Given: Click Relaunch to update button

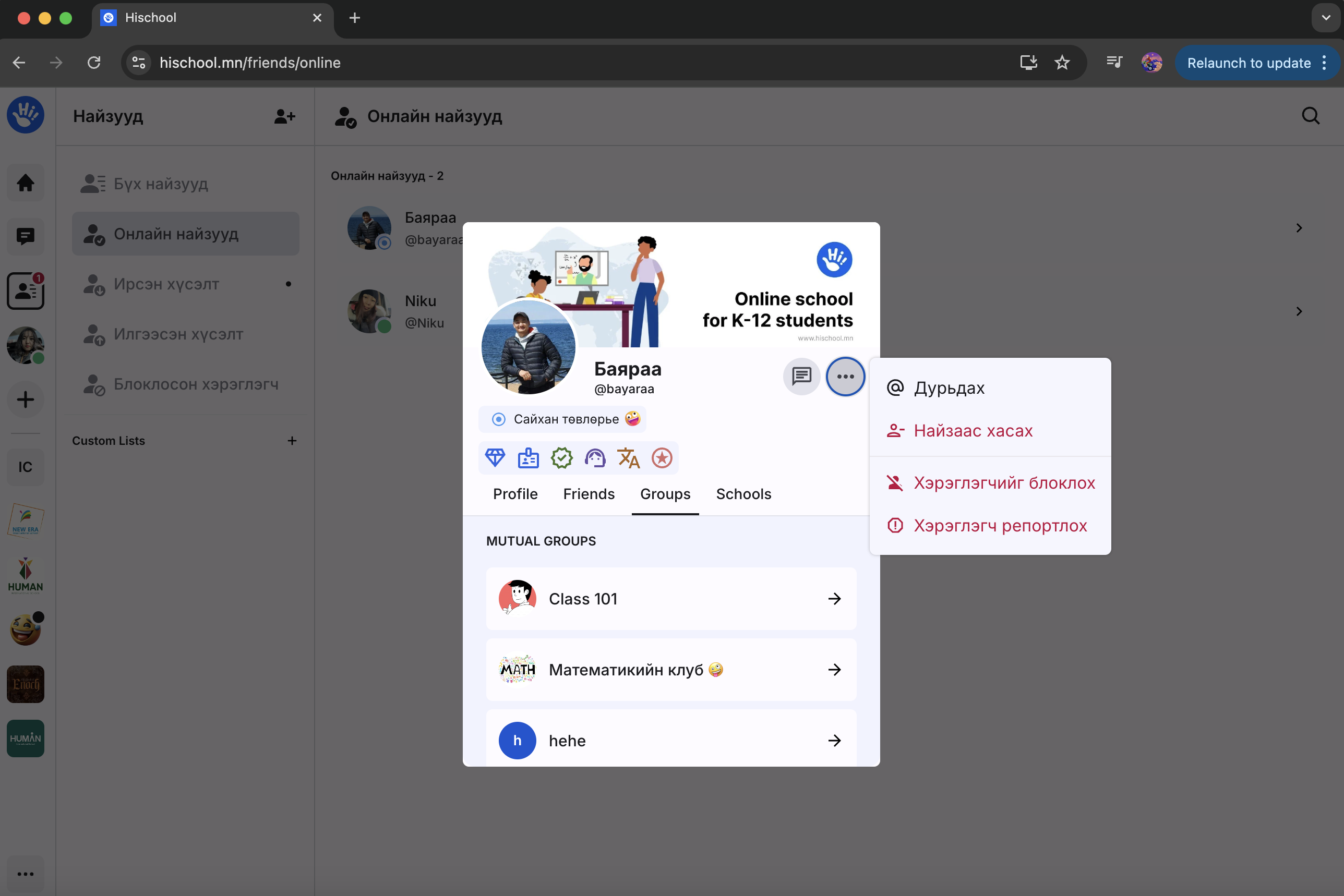Looking at the screenshot, I should click(x=1249, y=63).
